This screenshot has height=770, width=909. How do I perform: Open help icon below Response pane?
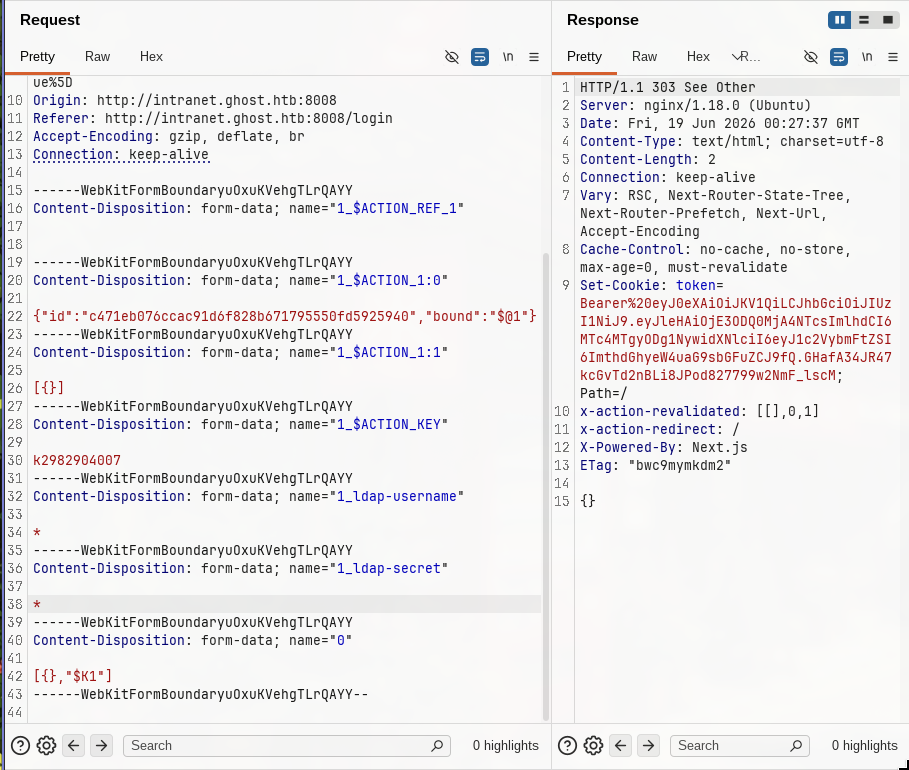567,746
